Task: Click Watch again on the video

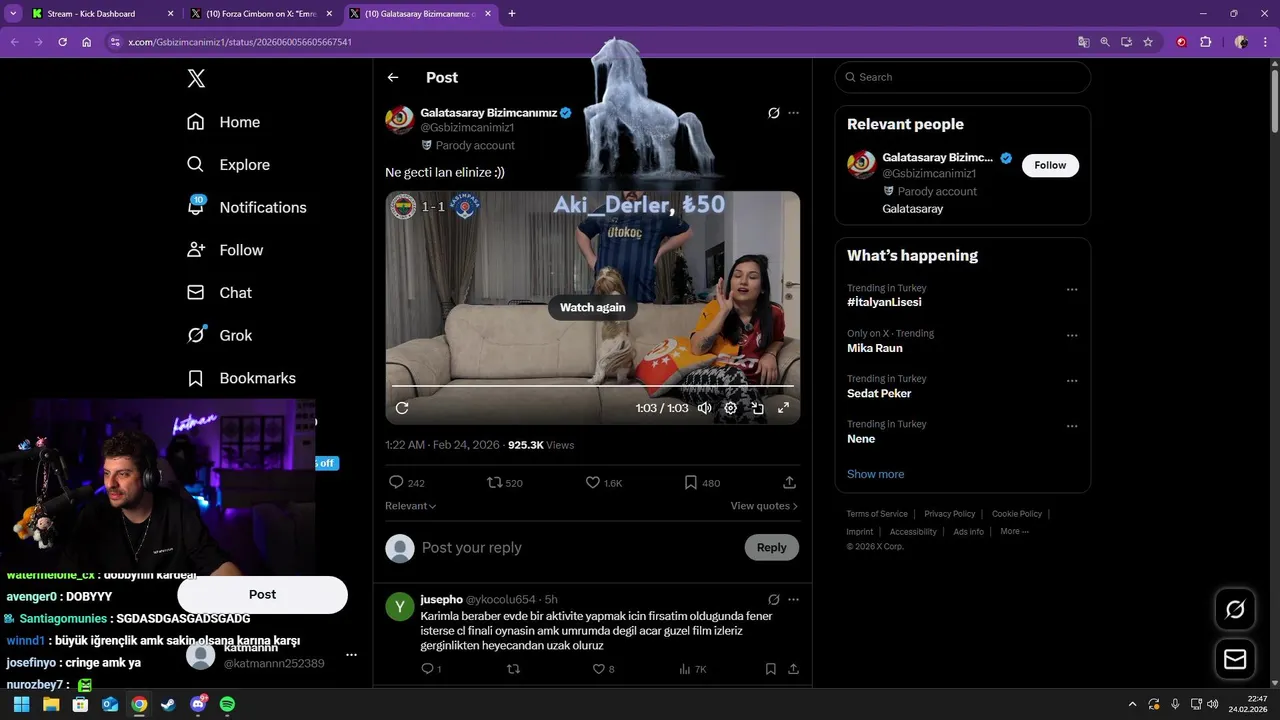Action: 592,307
